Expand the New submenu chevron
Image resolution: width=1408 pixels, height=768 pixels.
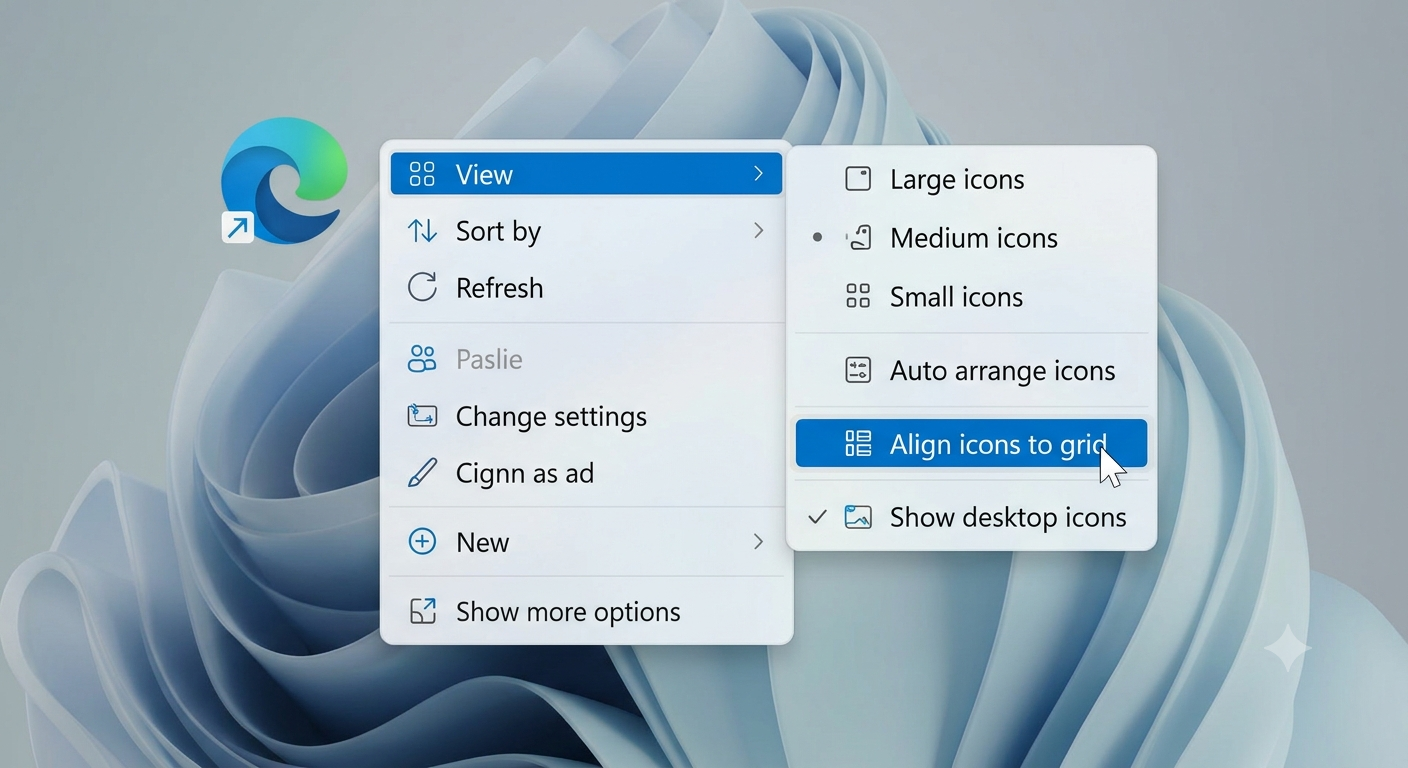point(759,542)
